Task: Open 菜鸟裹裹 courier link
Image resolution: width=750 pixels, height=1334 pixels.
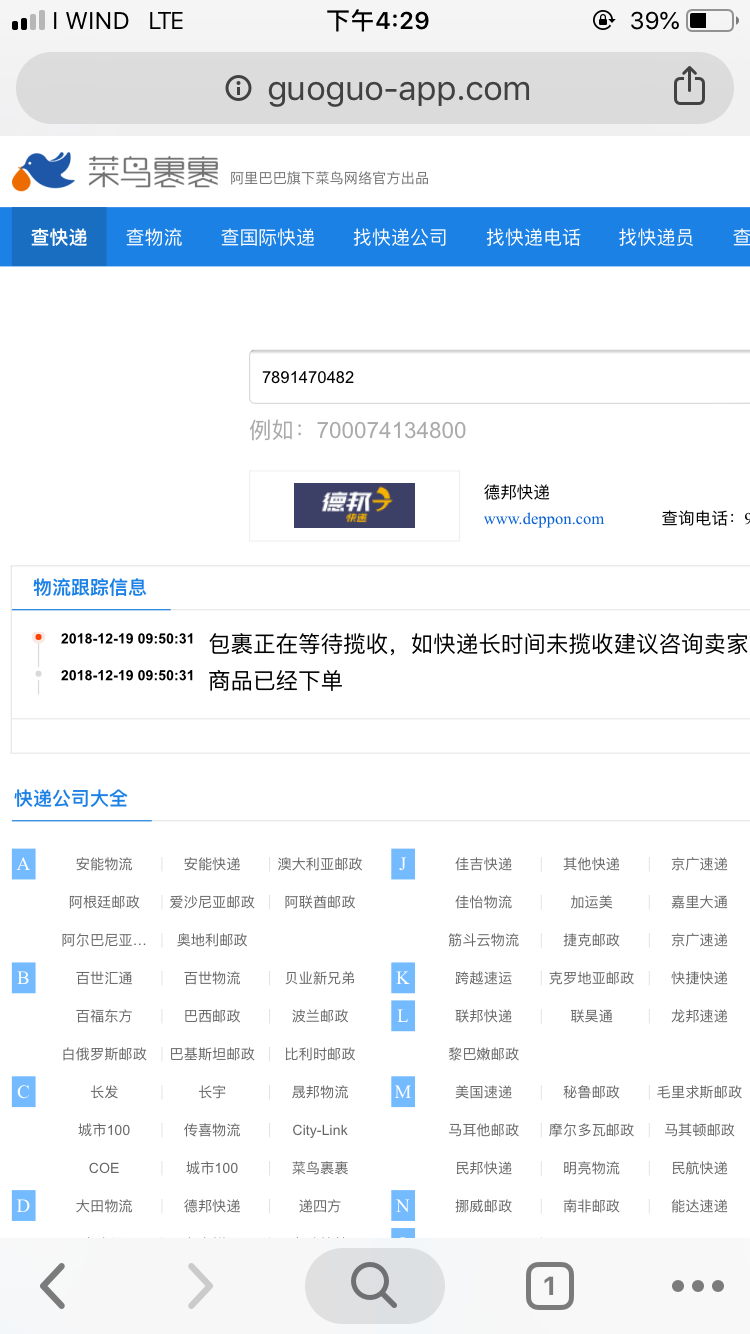Action: pyautogui.click(x=320, y=1168)
